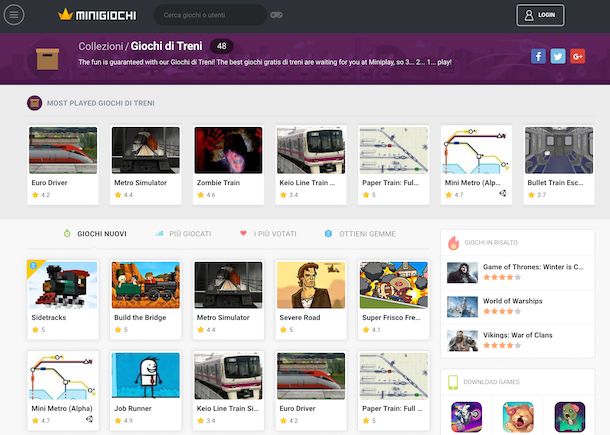Select the Giochi Nuovi tab

tap(95, 234)
